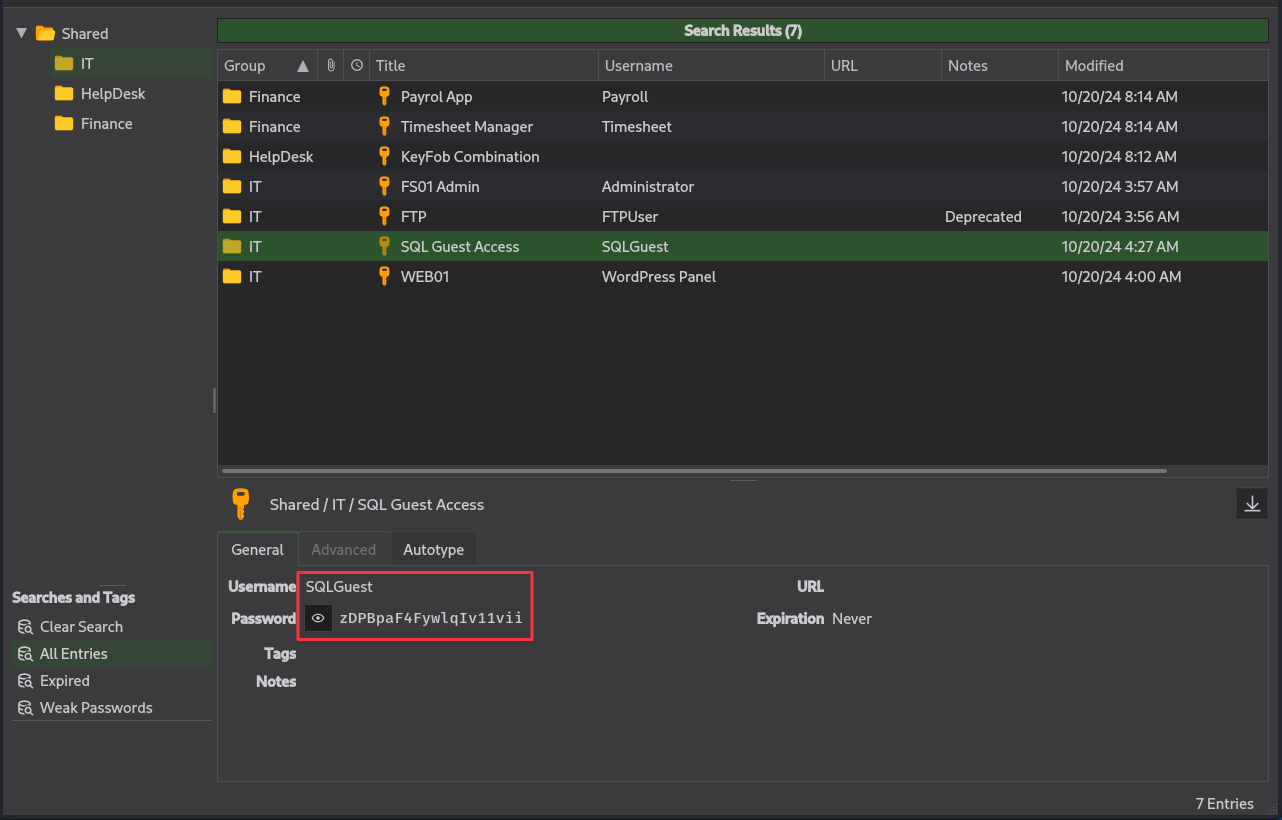
Task: Click the hide preview panel arrow button
Action: [1252, 504]
